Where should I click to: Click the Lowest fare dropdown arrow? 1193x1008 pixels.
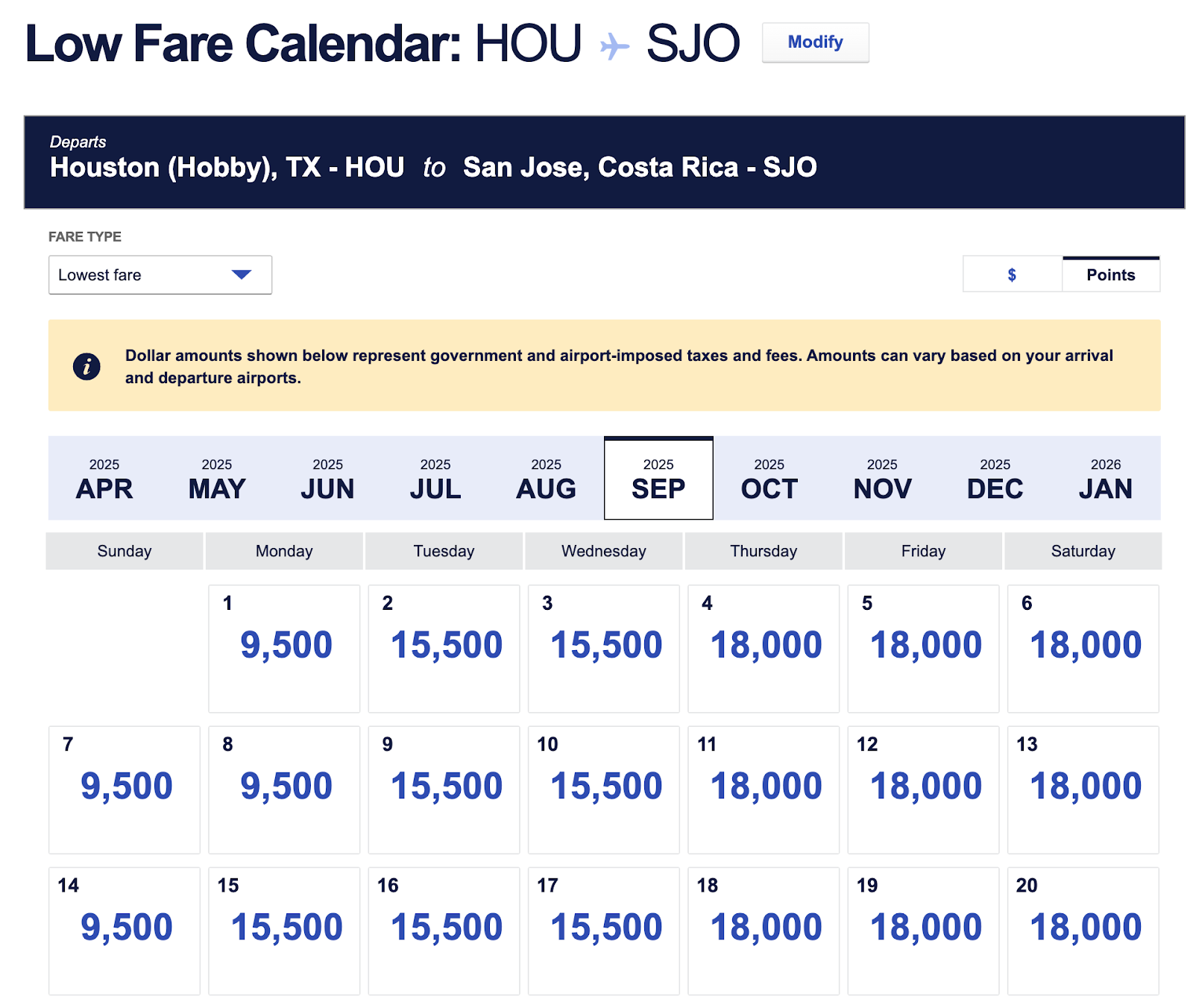coord(241,274)
